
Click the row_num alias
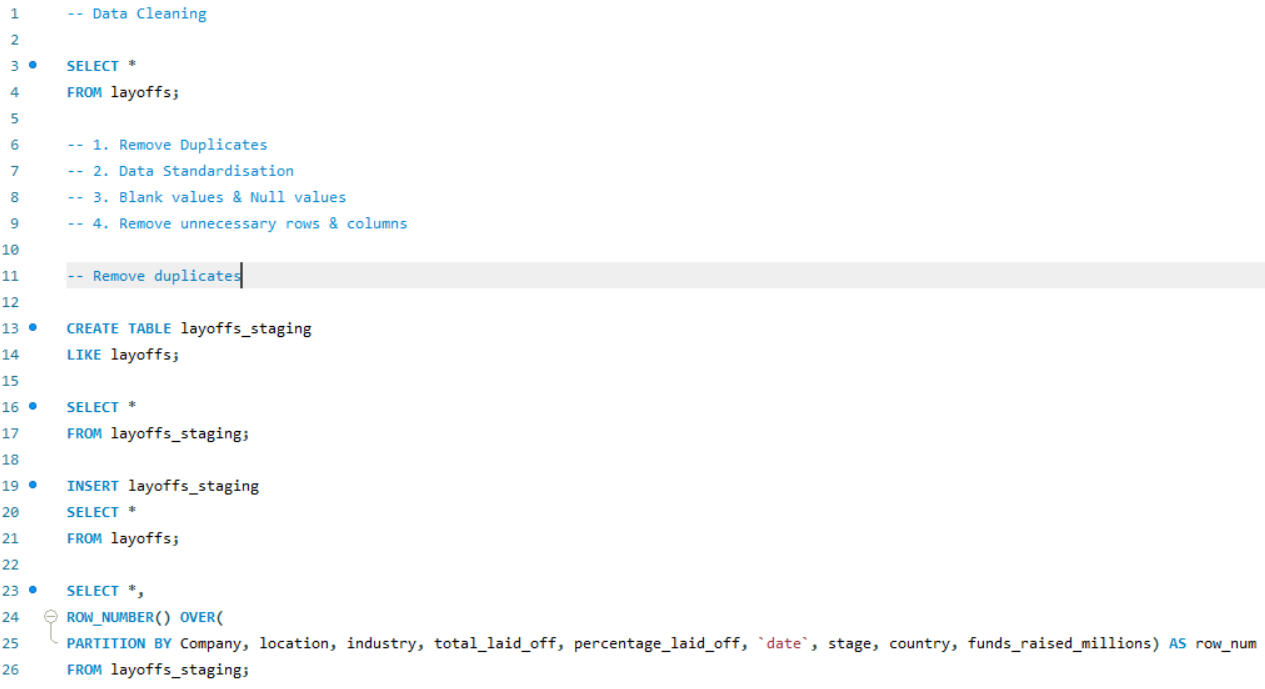tap(1225, 643)
